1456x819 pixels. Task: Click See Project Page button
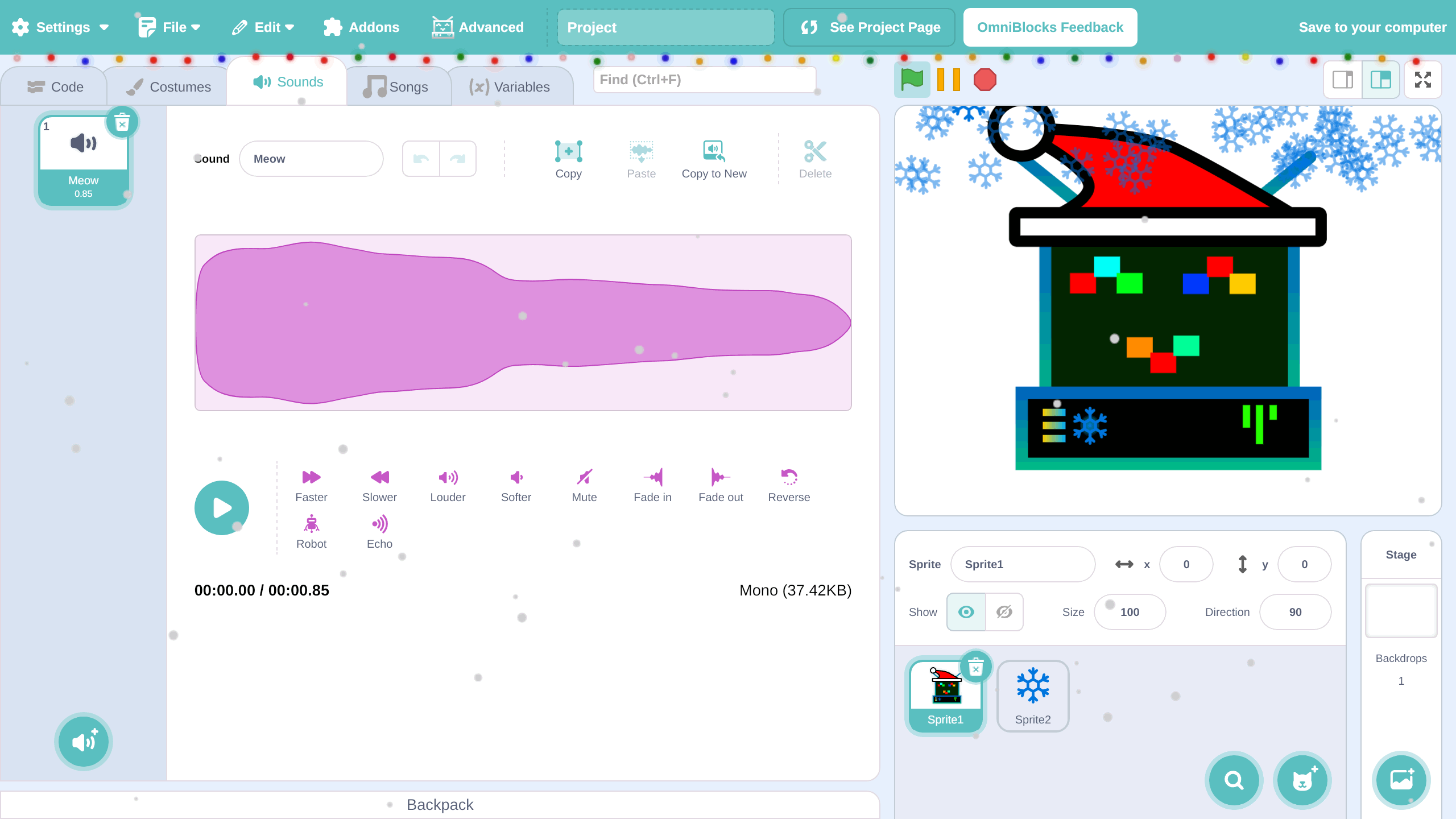870,27
